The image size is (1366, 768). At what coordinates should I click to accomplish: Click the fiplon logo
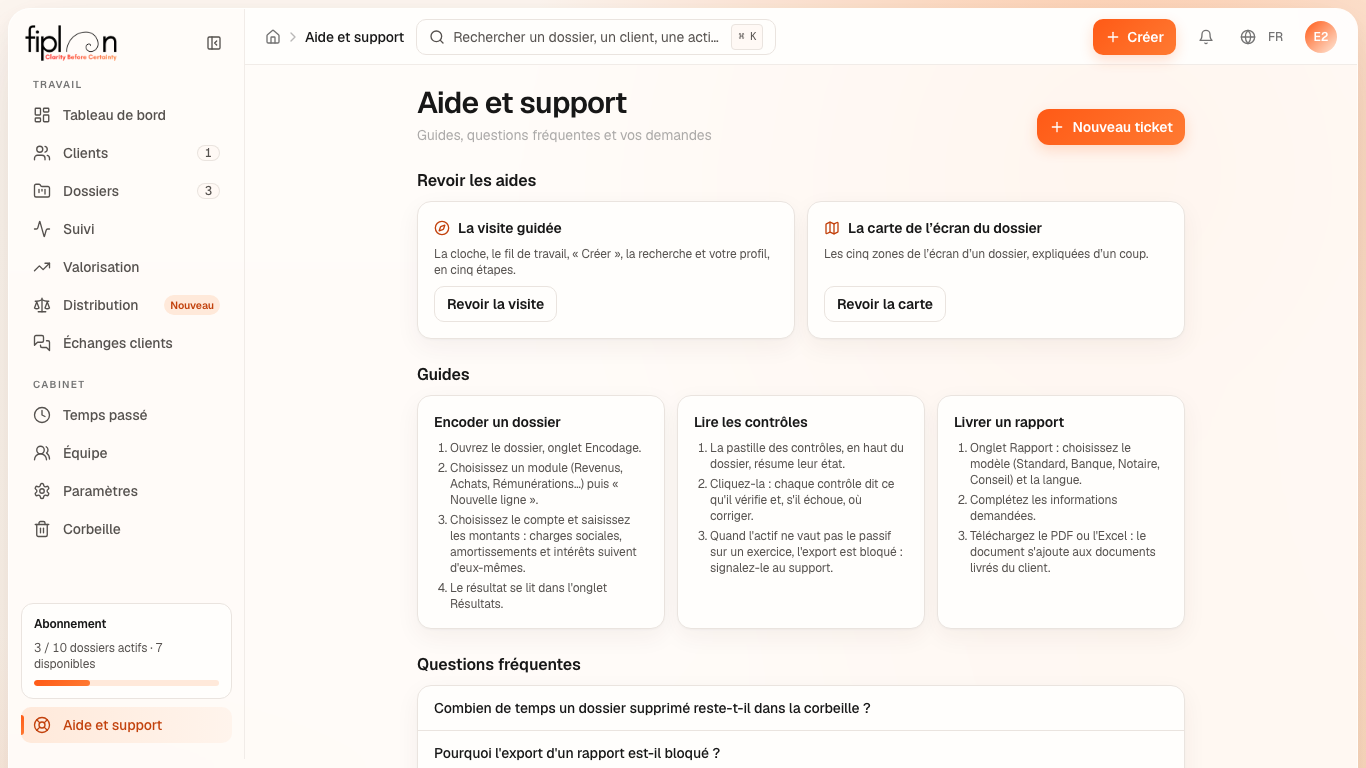point(71,42)
